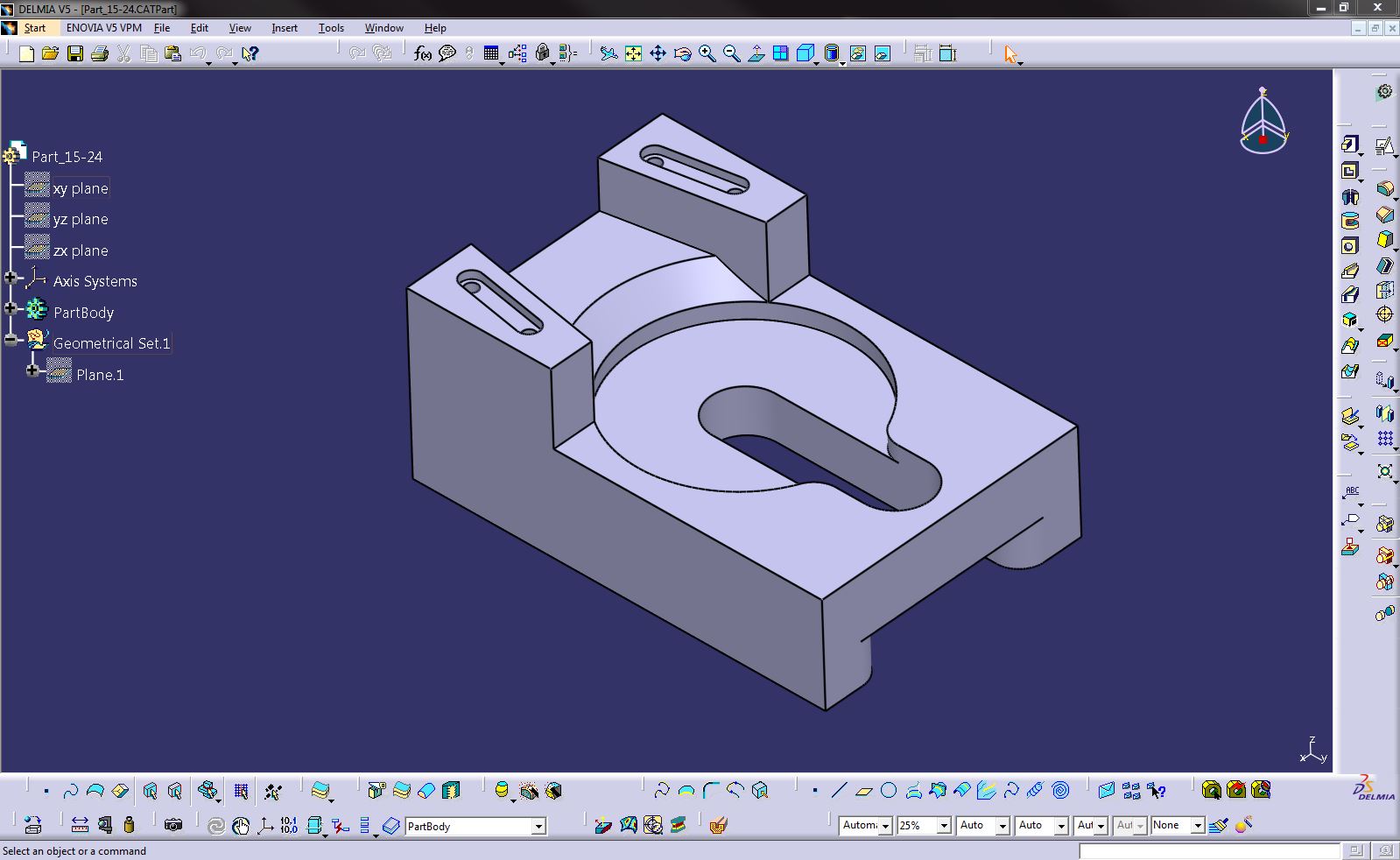Click the compass at top right
The image size is (1400, 860).
pos(1263,121)
